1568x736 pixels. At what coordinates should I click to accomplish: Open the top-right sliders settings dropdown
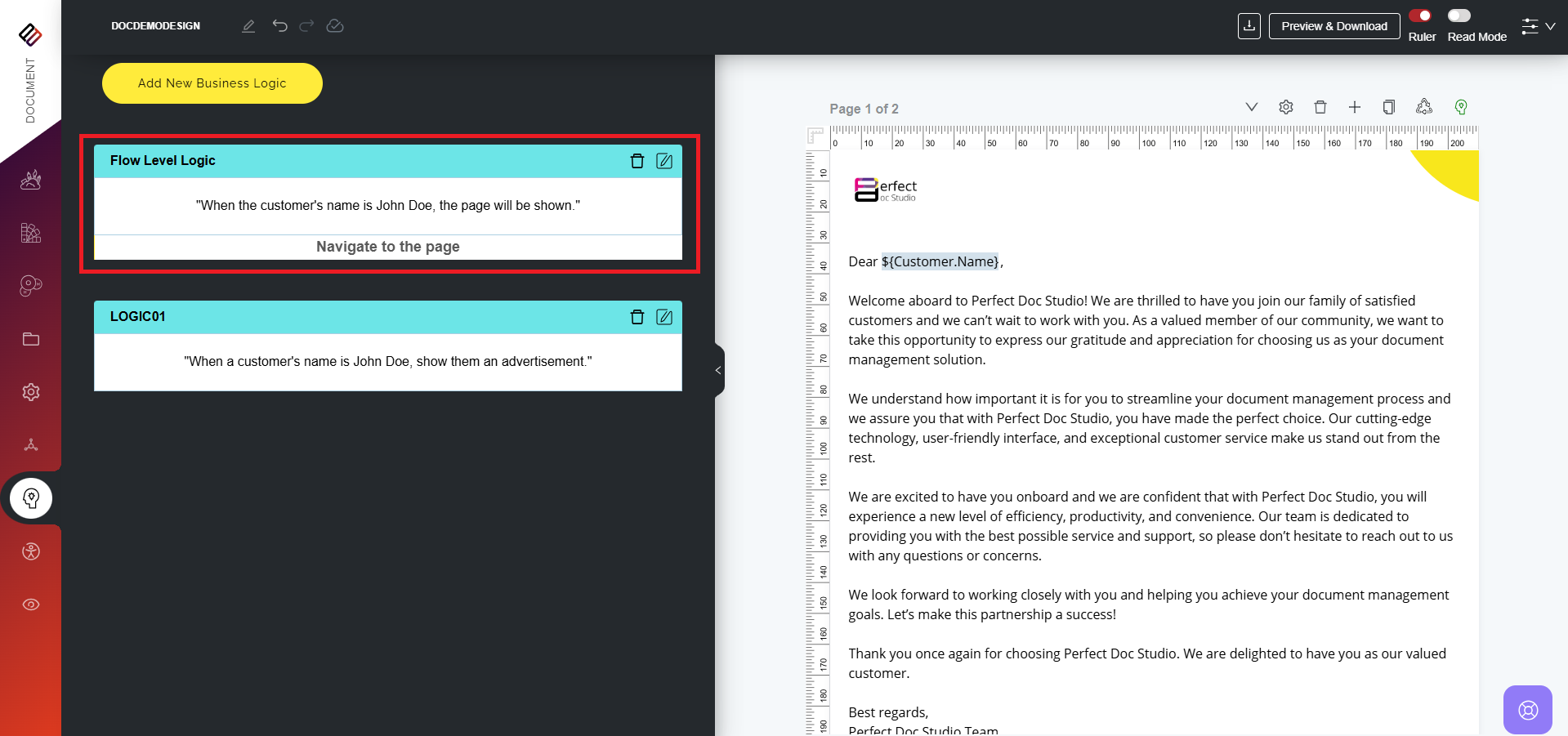tap(1538, 26)
